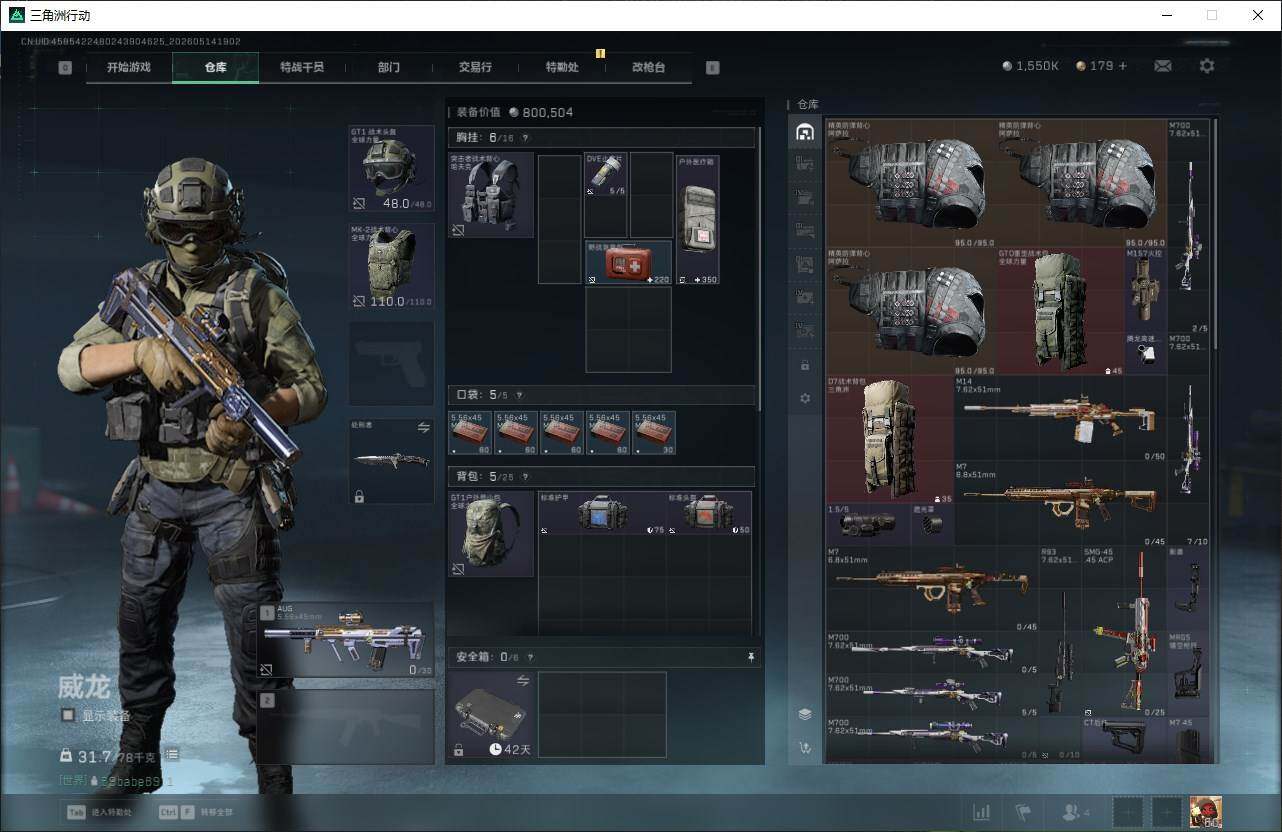This screenshot has height=832, width=1282.
Task: Click the flag icon in bottom bar
Action: pos(1023,812)
